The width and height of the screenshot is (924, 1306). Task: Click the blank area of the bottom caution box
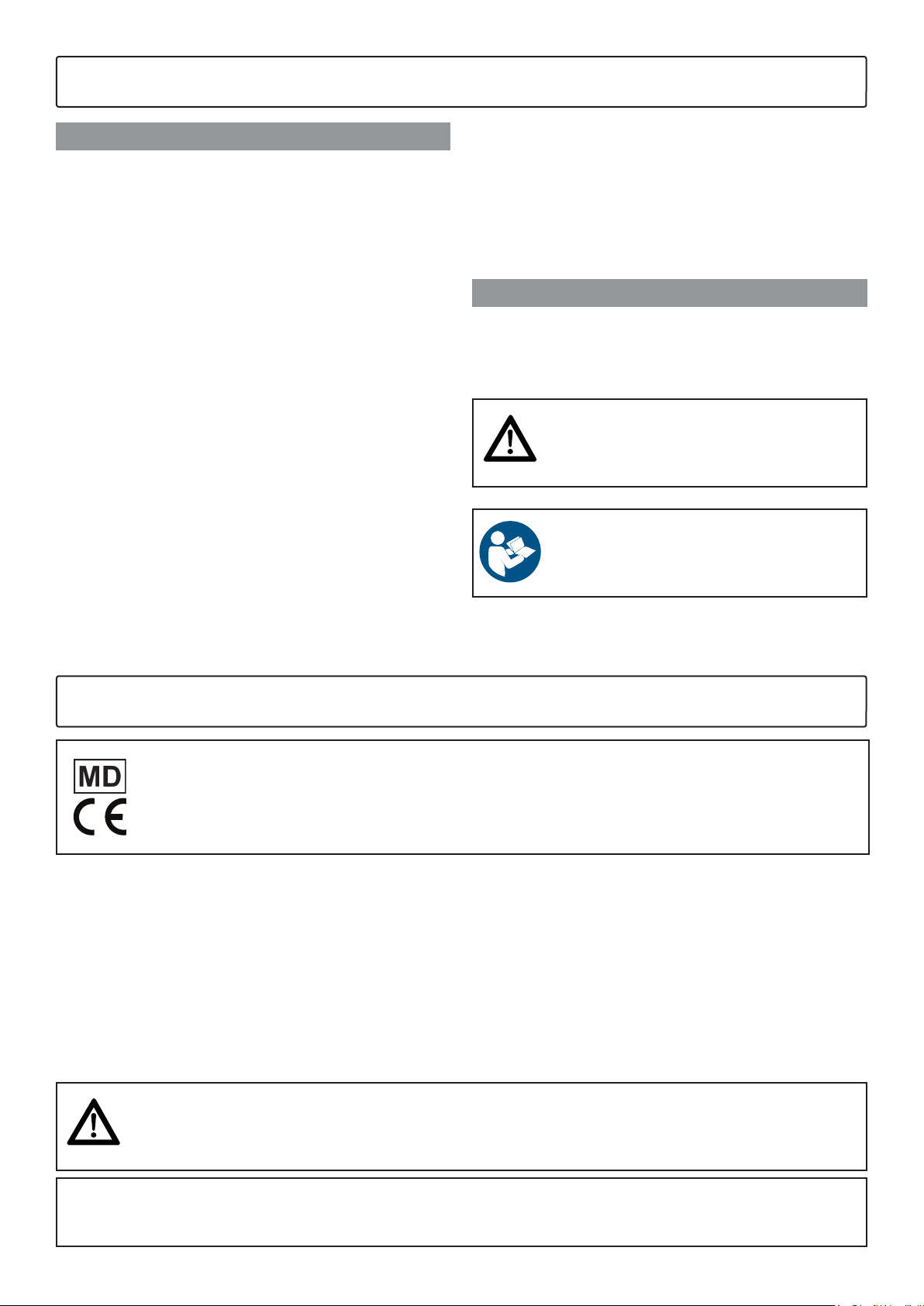492,1126
